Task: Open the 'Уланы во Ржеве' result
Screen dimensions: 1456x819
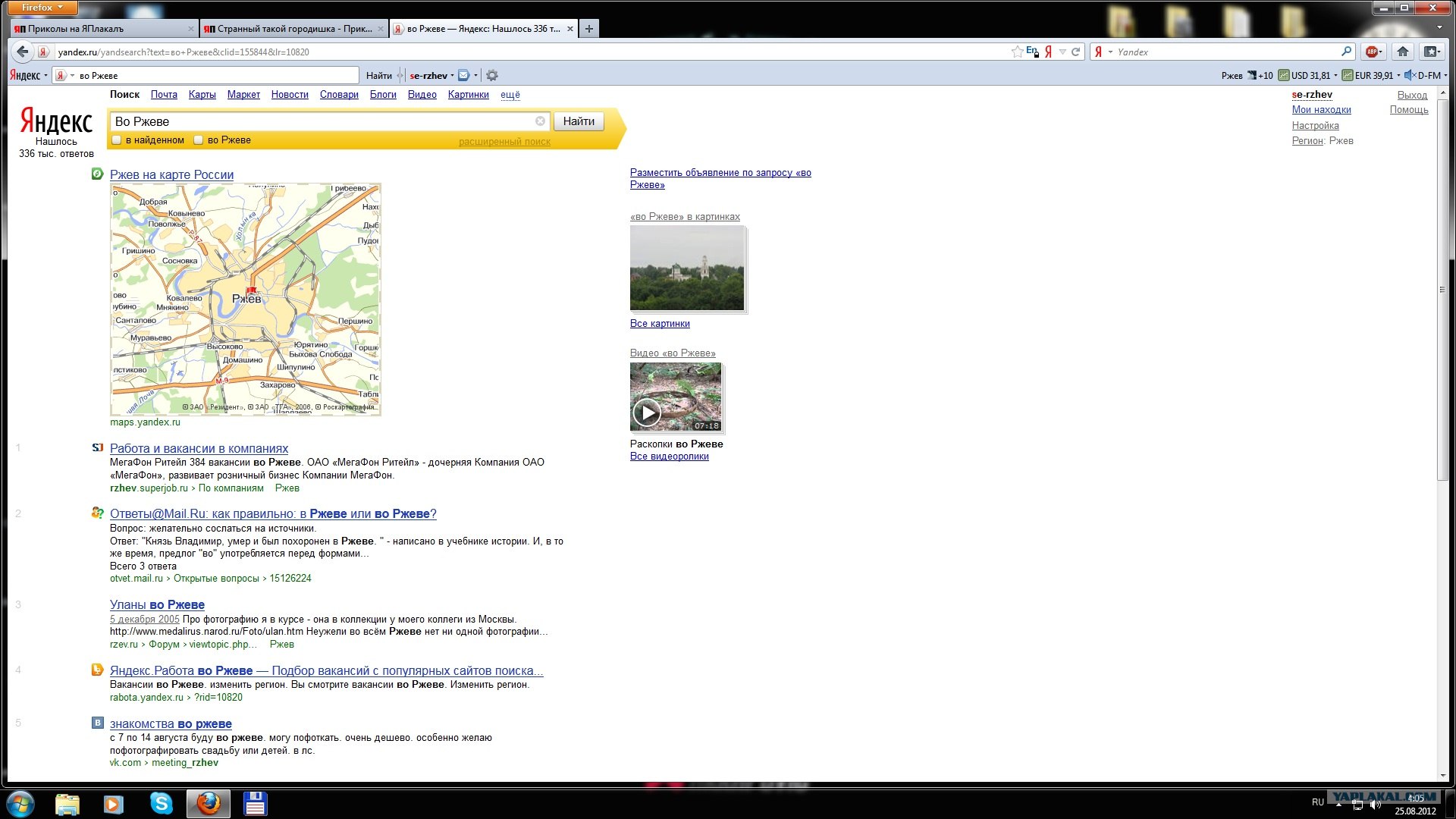Action: [157, 604]
